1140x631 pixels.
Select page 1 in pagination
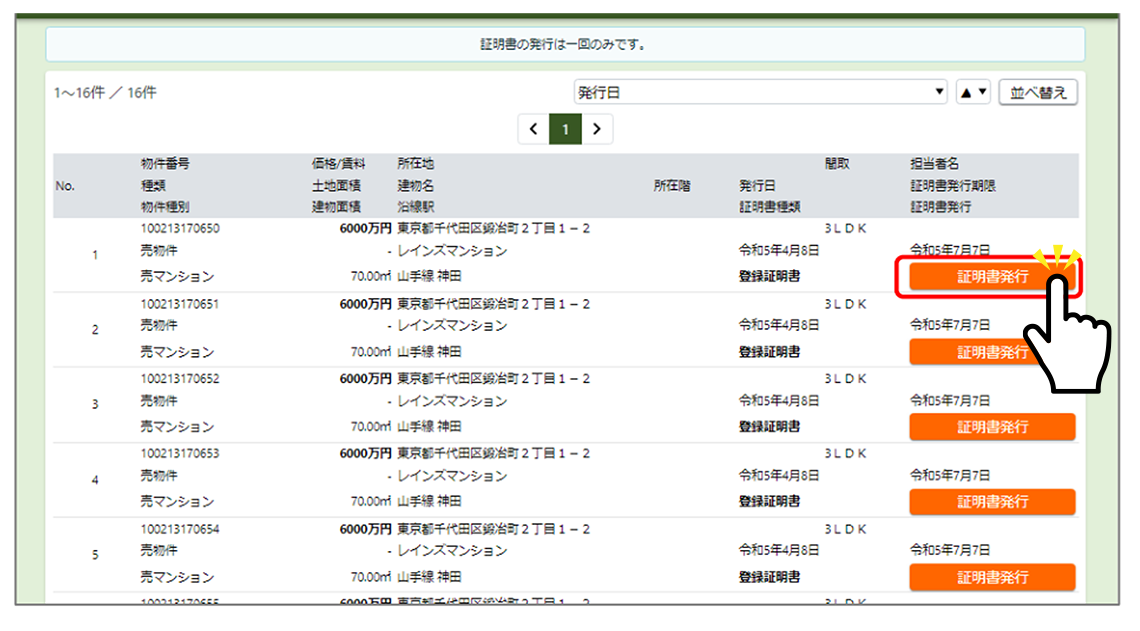(x=565, y=129)
